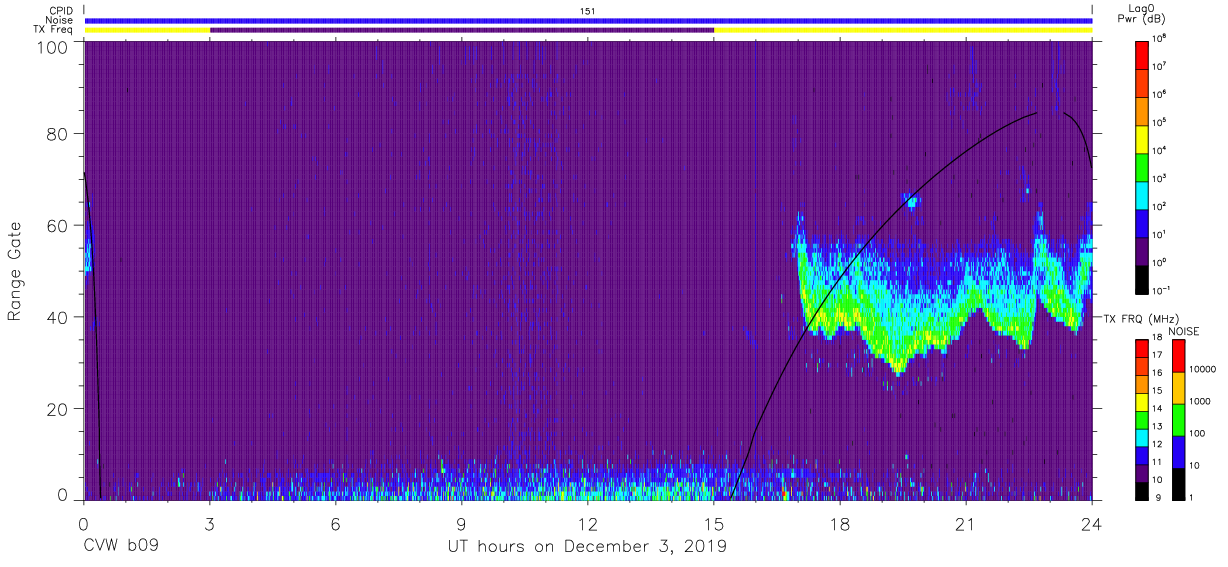Click the purple segment of TX Freq bar
The image size is (1228, 567).
click(462, 30)
